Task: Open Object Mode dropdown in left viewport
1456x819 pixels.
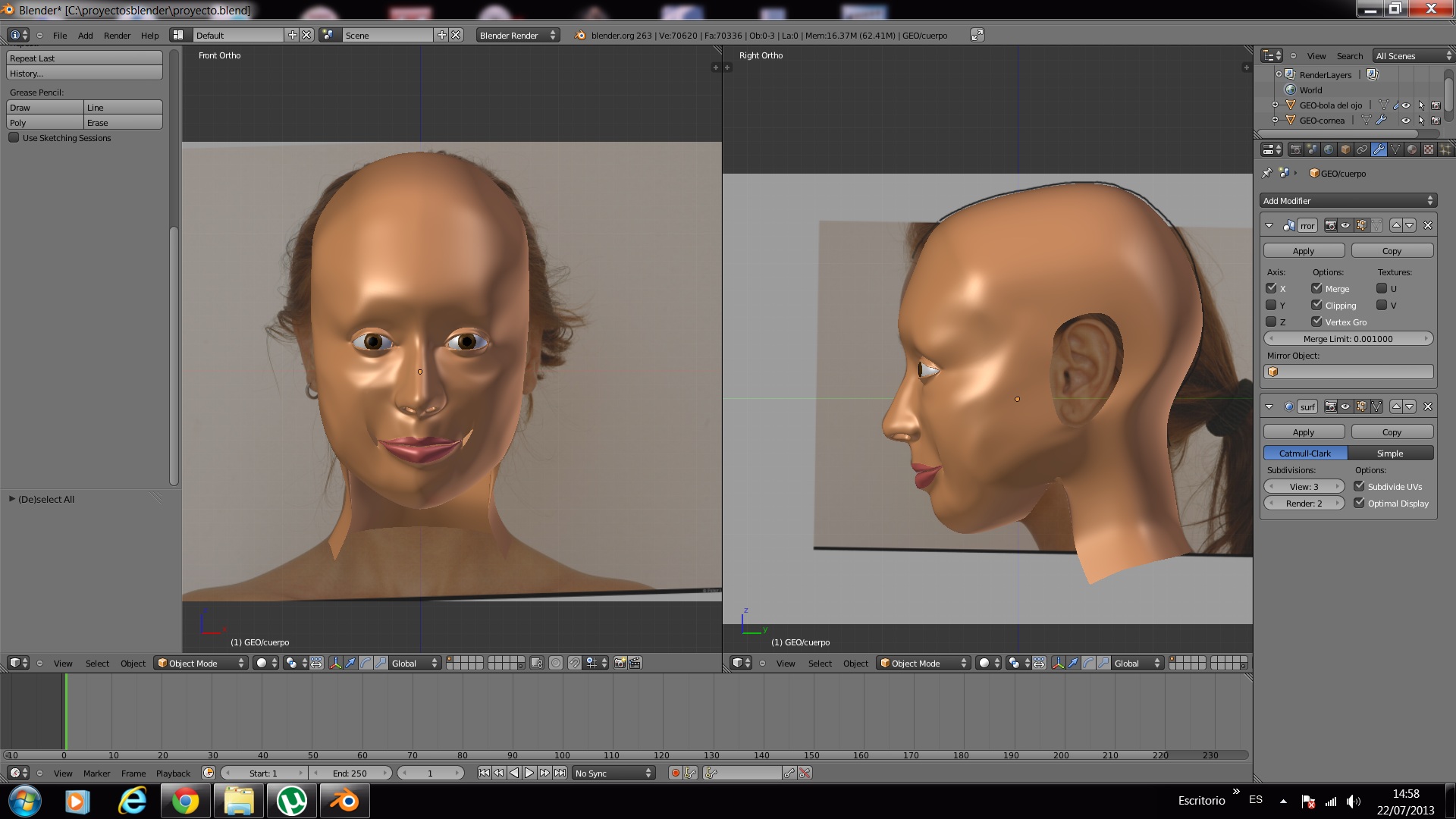Action: pyautogui.click(x=201, y=664)
